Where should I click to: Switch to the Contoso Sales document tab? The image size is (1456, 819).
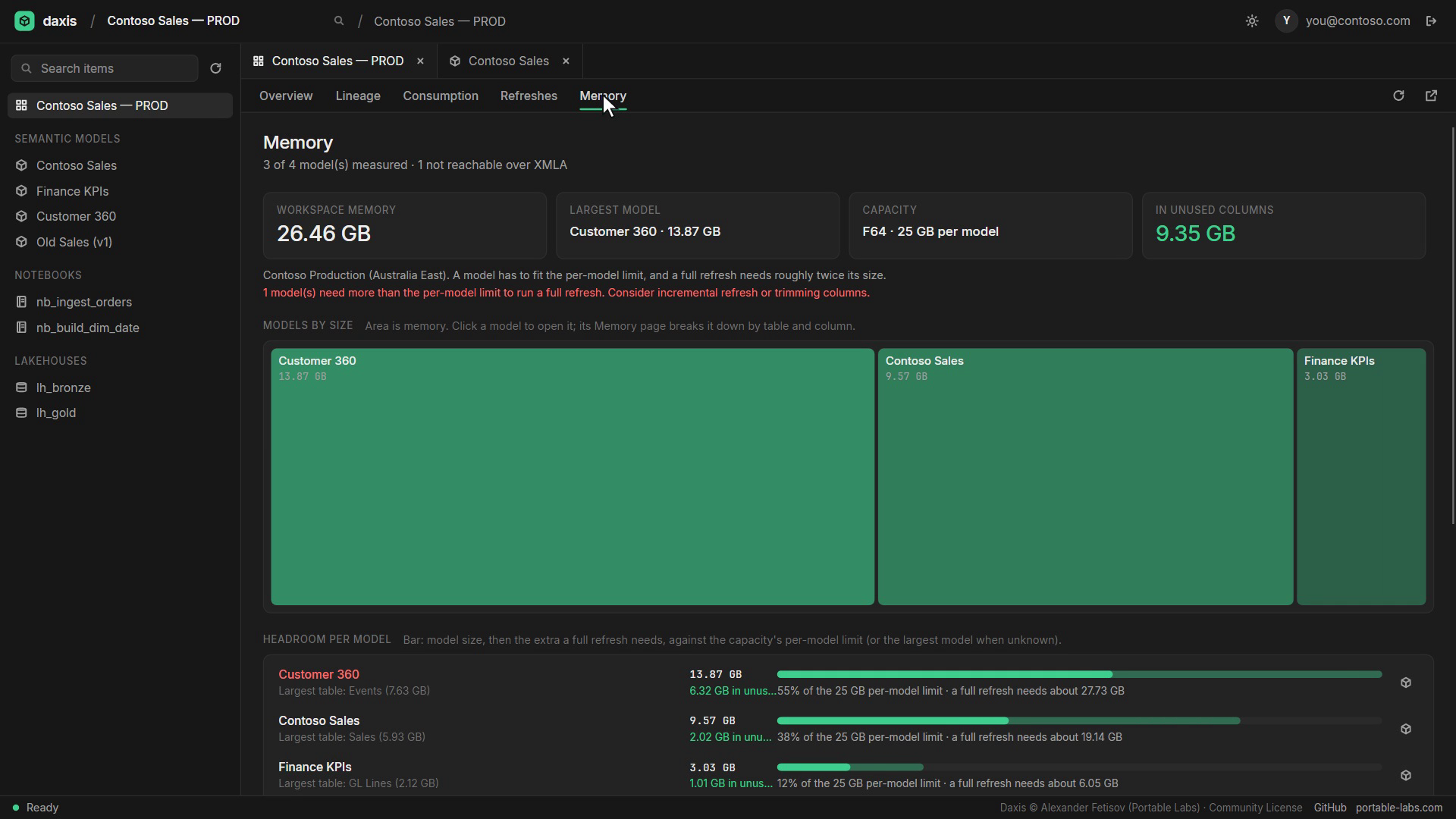tap(508, 61)
